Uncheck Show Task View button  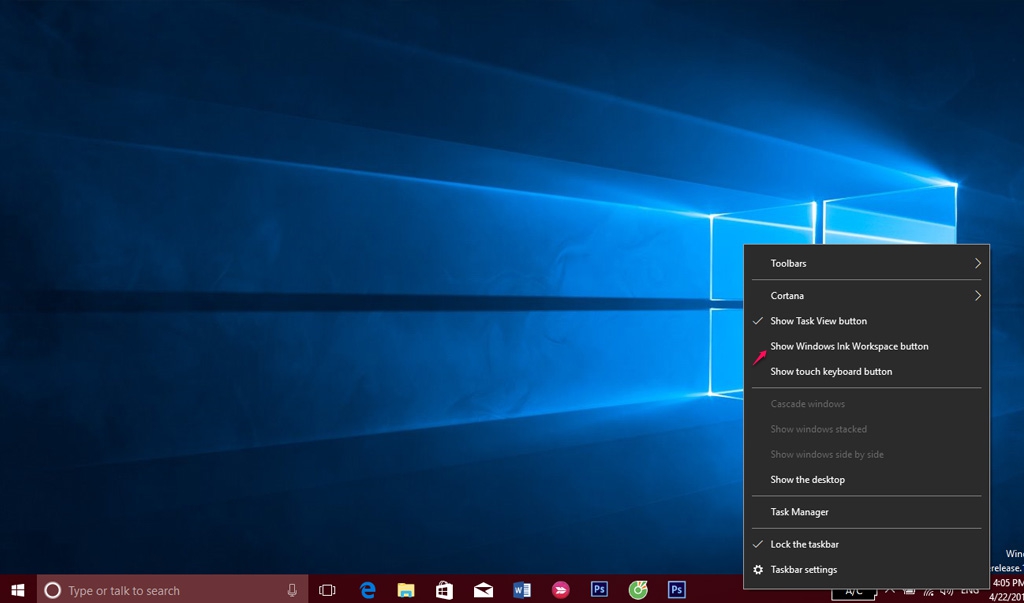(818, 321)
